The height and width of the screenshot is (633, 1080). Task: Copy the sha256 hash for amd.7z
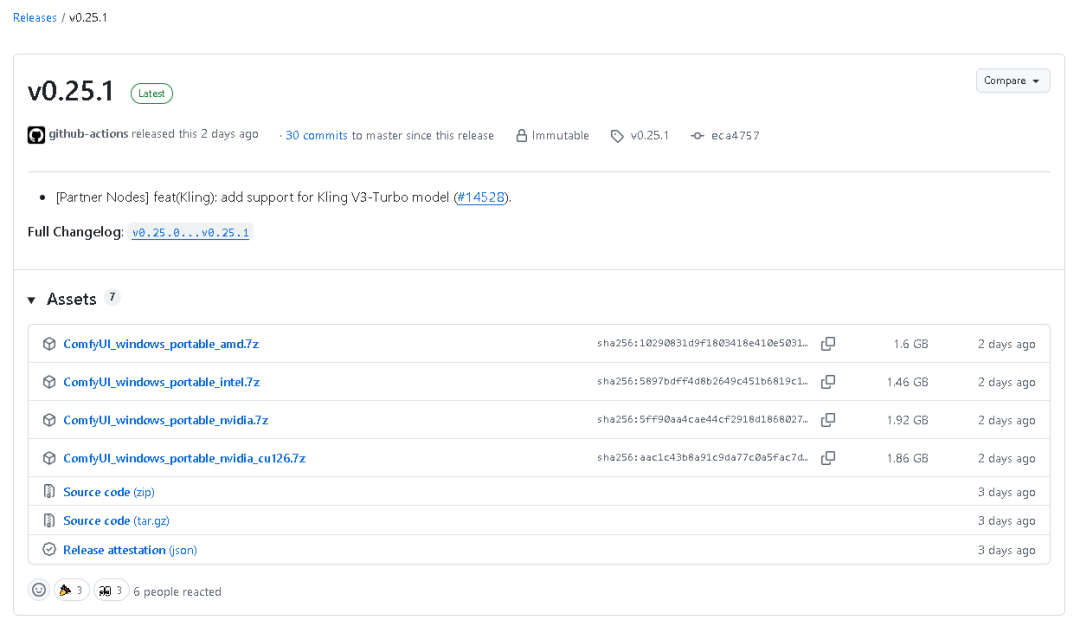(828, 344)
